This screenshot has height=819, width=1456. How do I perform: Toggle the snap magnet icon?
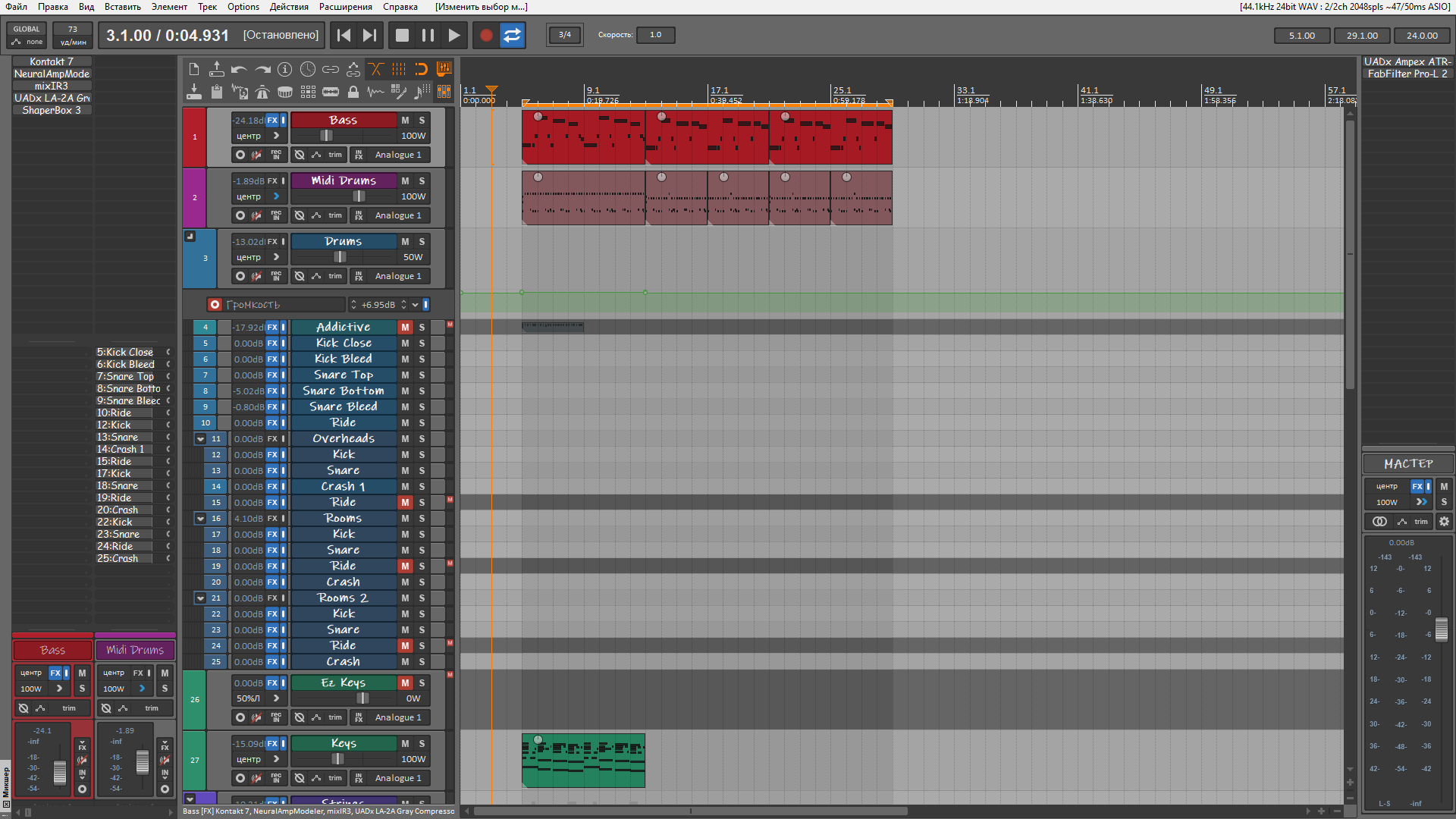tap(422, 69)
